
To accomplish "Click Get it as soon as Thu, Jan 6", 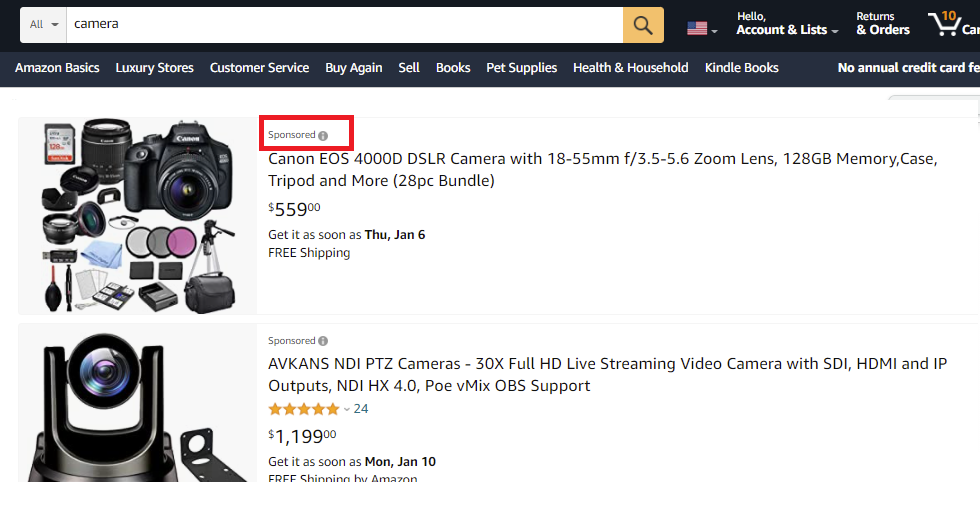I will (x=347, y=234).
